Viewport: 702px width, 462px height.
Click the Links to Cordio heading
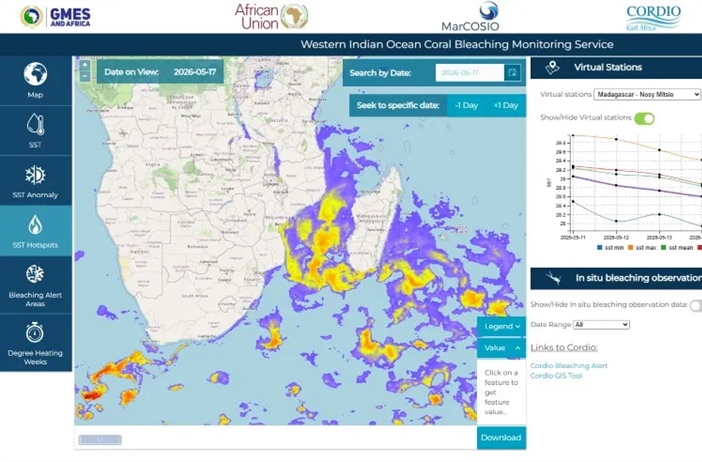click(564, 347)
